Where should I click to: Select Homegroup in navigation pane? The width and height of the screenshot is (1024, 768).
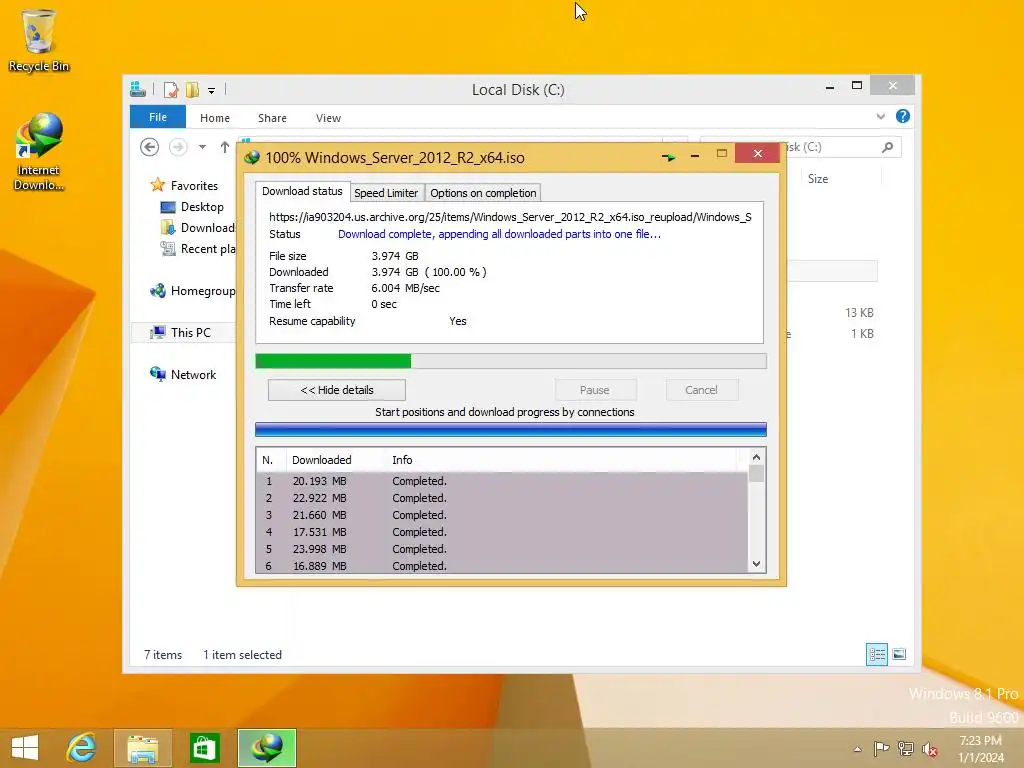(x=193, y=291)
